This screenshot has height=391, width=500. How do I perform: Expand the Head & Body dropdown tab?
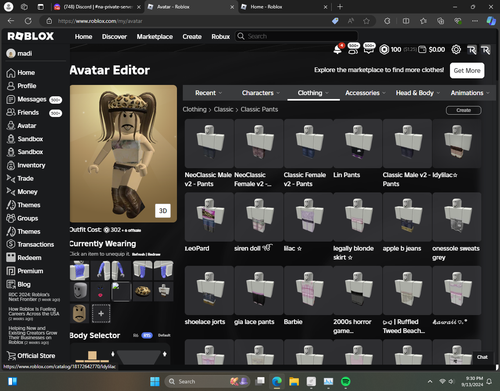point(418,93)
